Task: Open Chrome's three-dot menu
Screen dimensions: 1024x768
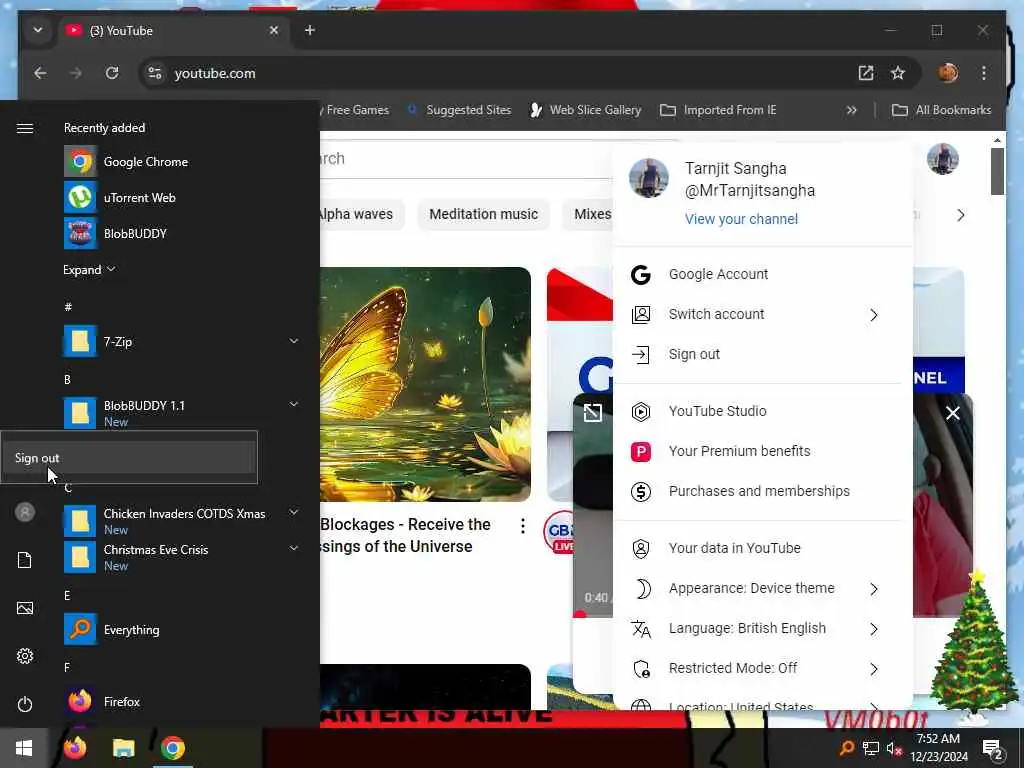Action: point(984,73)
